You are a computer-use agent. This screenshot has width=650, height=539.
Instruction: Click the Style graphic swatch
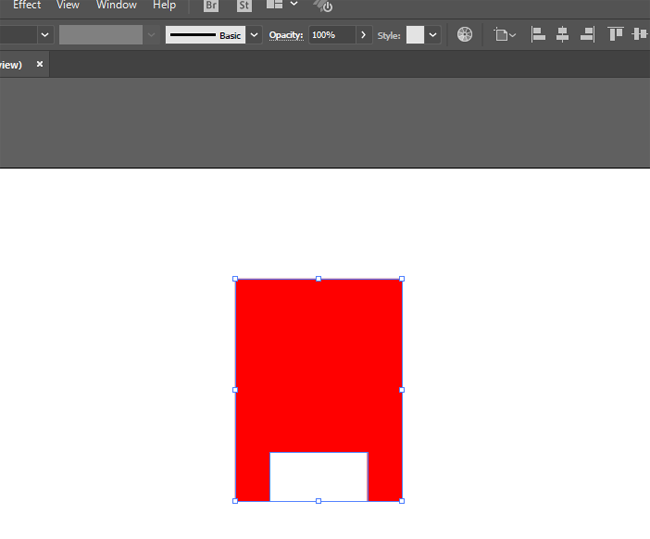[415, 34]
